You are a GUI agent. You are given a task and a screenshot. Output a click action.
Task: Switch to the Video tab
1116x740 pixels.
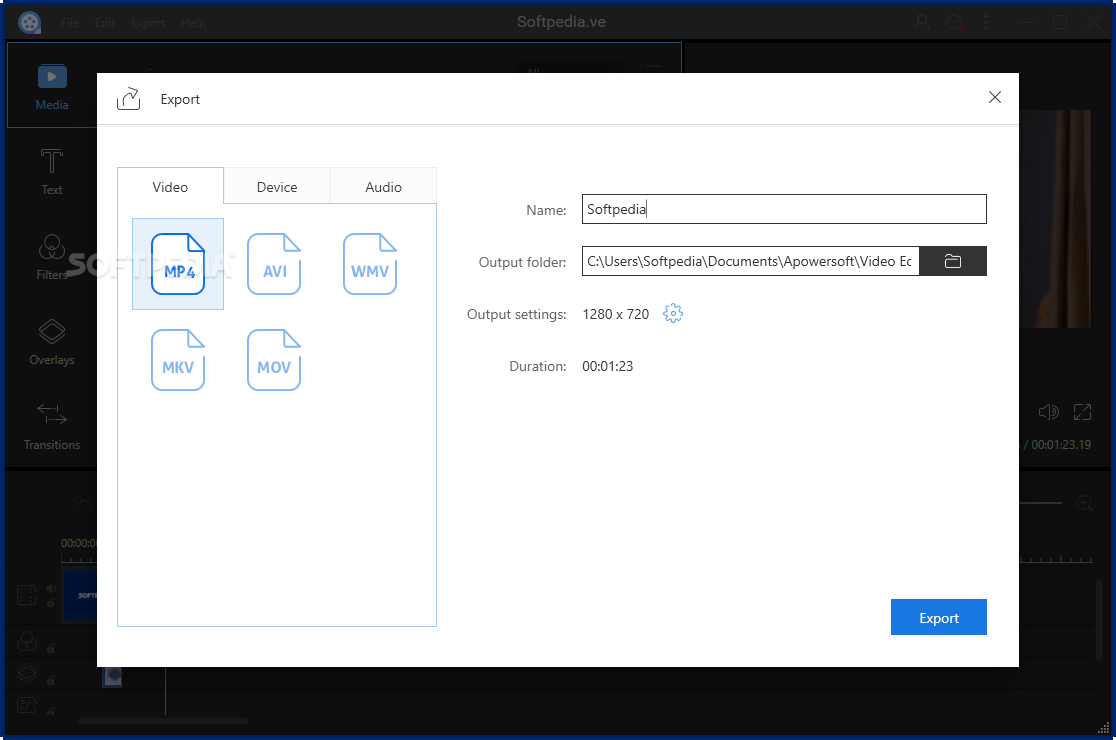(170, 186)
